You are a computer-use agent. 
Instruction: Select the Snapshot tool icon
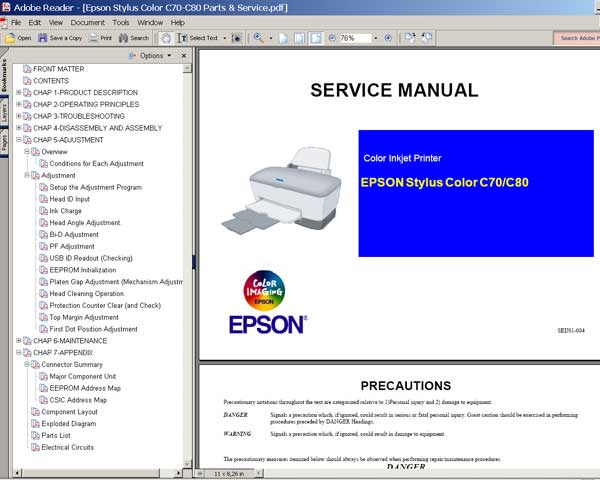[237, 38]
